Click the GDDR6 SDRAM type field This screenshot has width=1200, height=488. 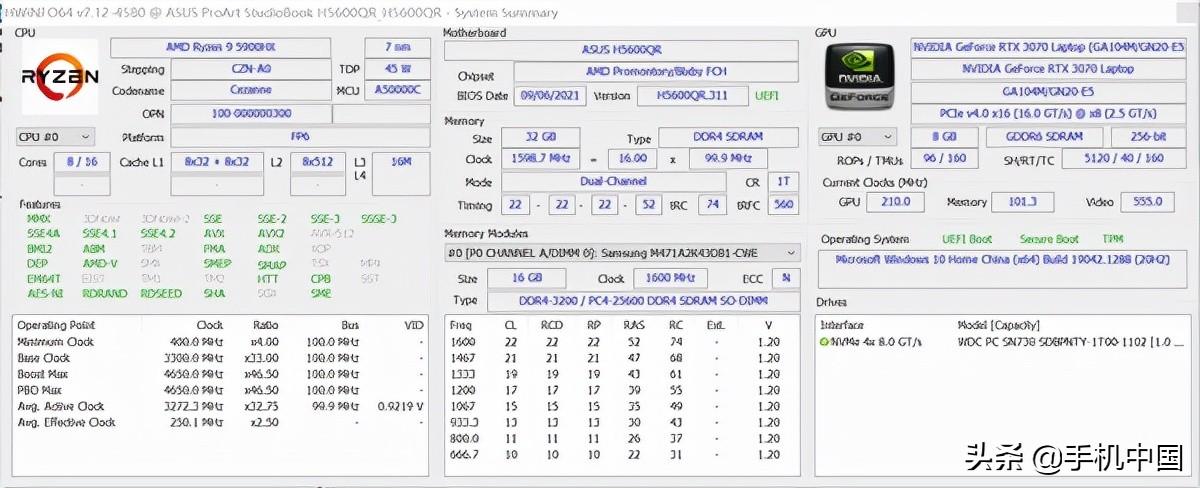click(1045, 137)
